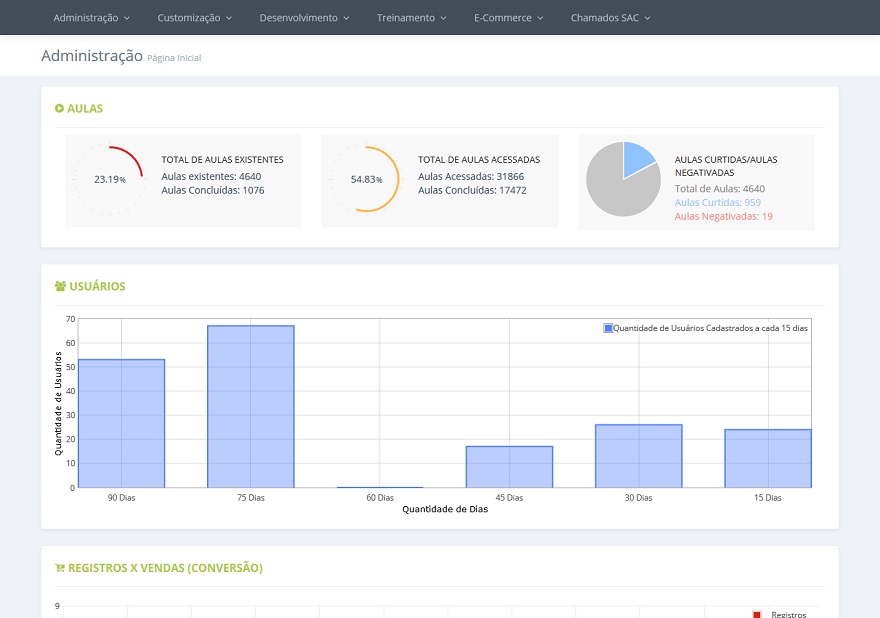Click the Aulas Curtidas: 959 text
This screenshot has height=618, width=880.
tap(717, 202)
